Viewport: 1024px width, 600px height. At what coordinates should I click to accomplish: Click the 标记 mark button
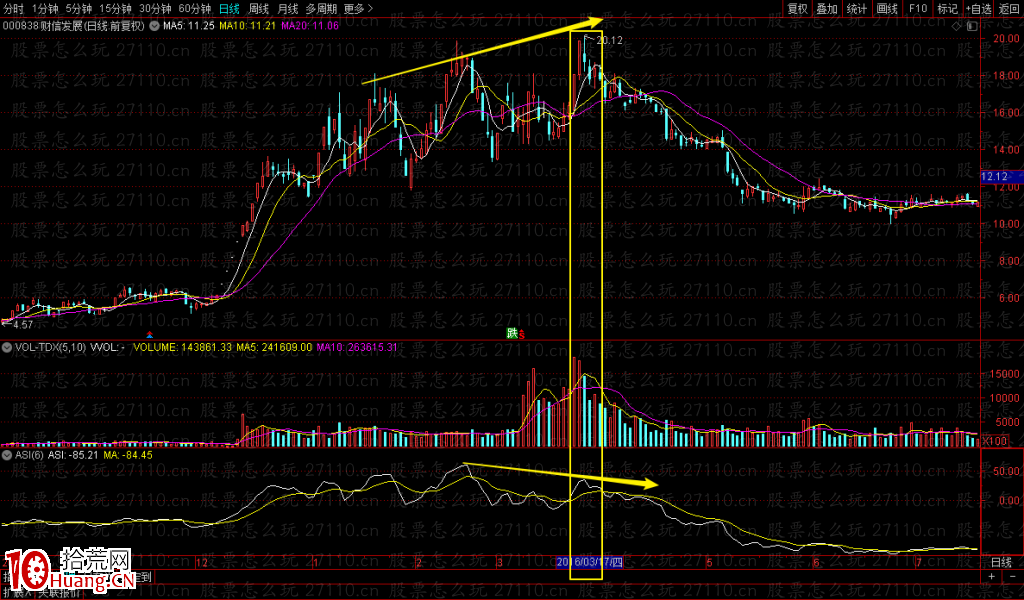coord(947,8)
